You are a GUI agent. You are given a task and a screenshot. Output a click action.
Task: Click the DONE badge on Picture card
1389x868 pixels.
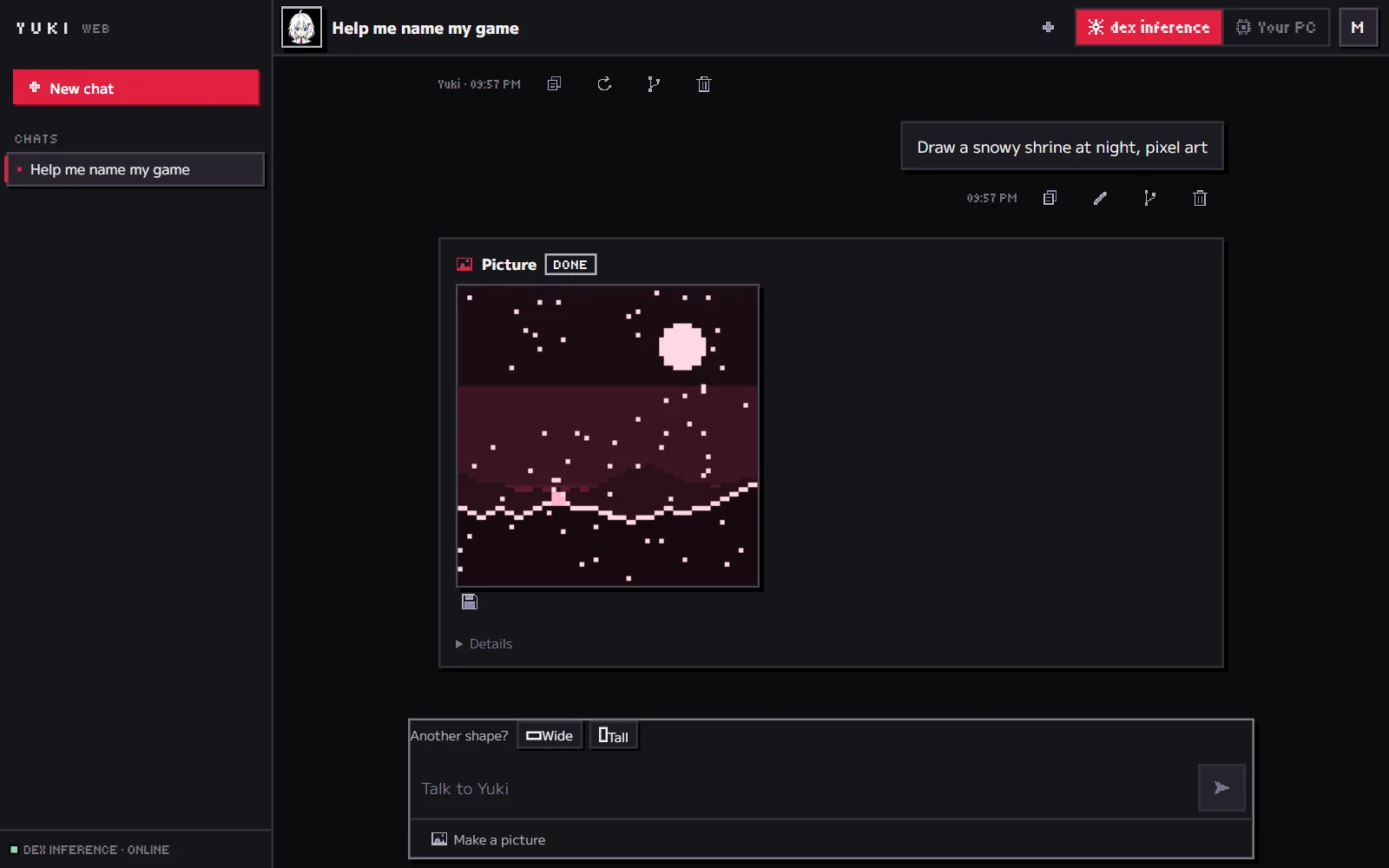(x=570, y=265)
